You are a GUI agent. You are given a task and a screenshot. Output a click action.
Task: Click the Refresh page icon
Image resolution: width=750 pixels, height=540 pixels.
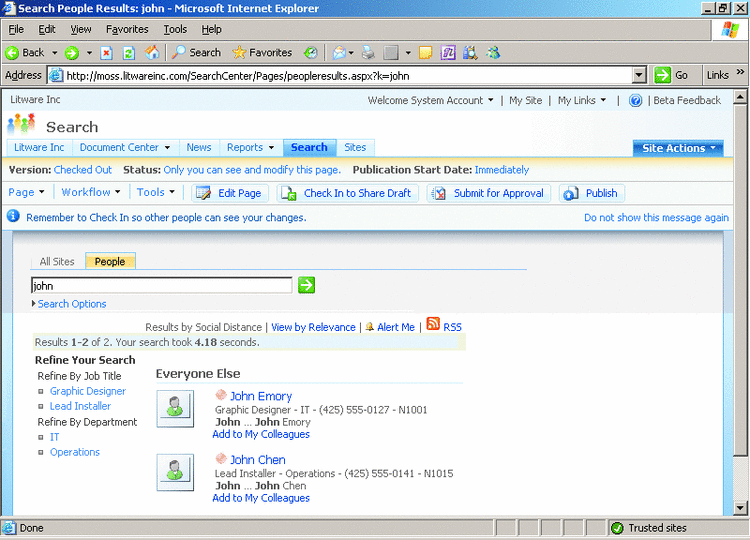tap(129, 53)
